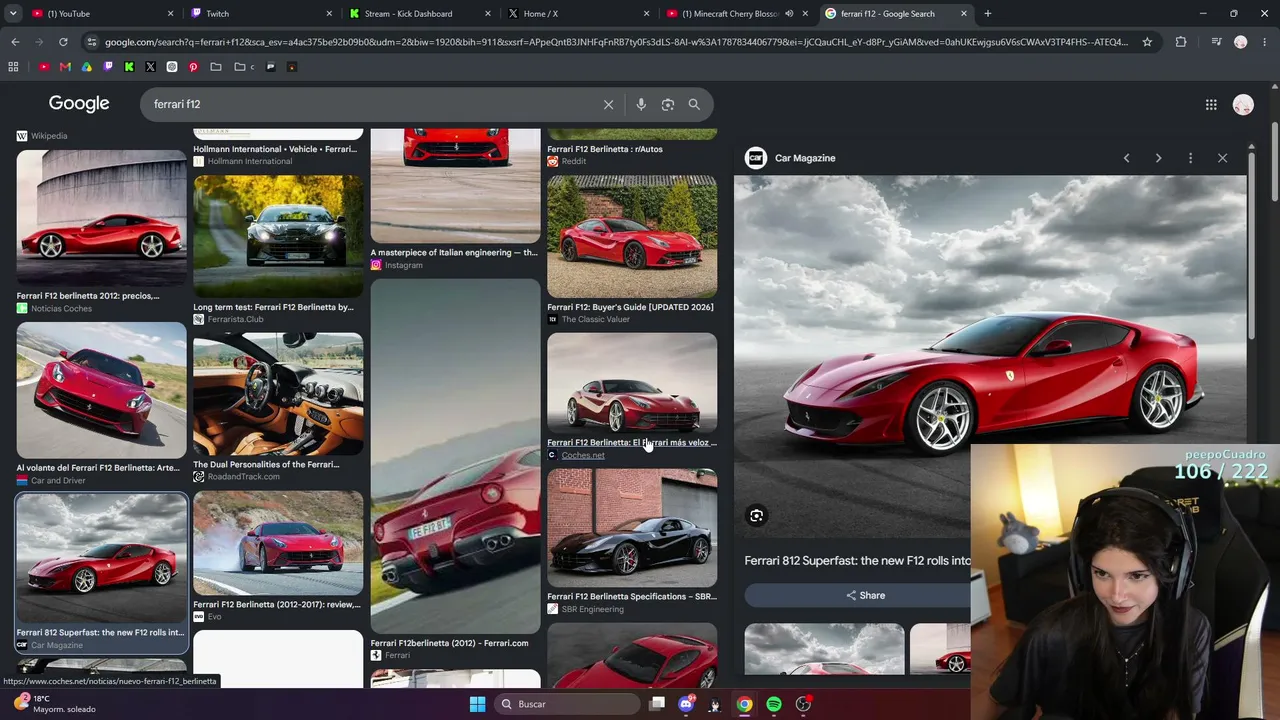
Task: Open Task View on the taskbar
Action: click(657, 704)
